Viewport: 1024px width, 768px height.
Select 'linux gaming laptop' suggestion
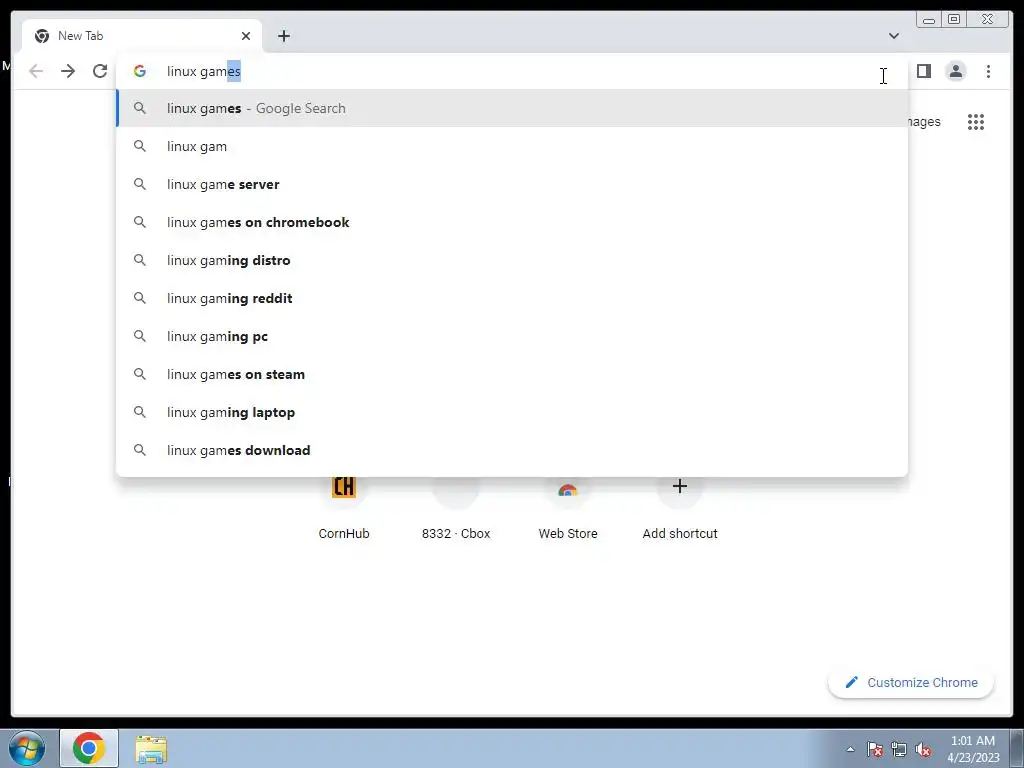pos(512,412)
